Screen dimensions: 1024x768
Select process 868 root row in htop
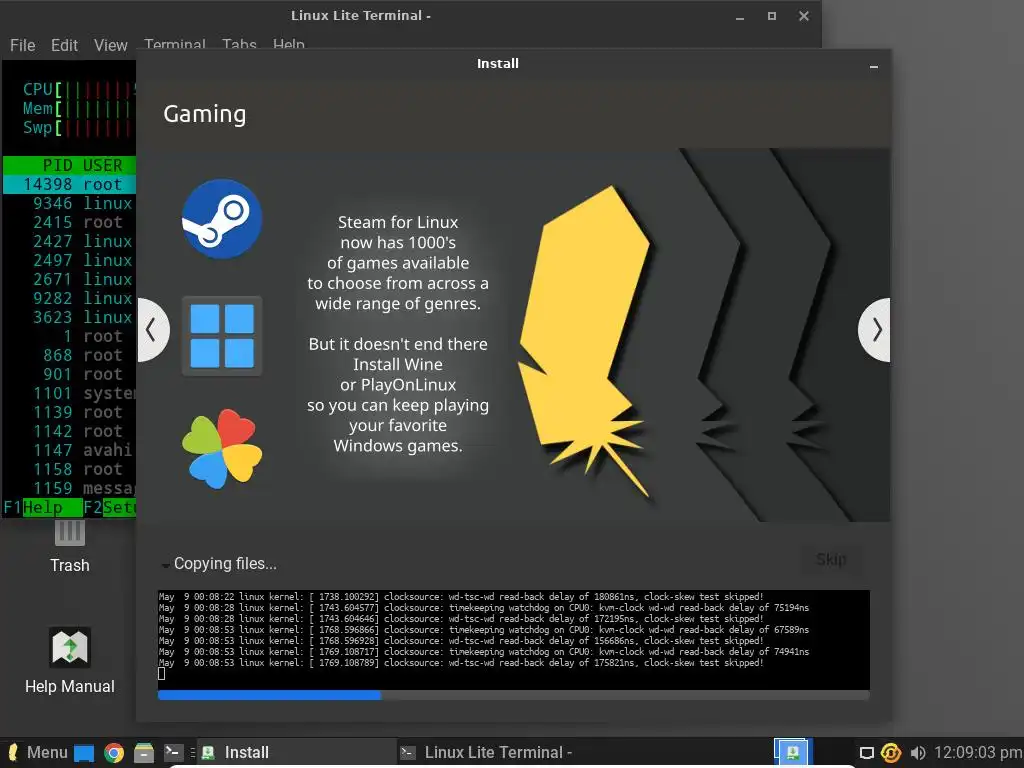coord(69,355)
